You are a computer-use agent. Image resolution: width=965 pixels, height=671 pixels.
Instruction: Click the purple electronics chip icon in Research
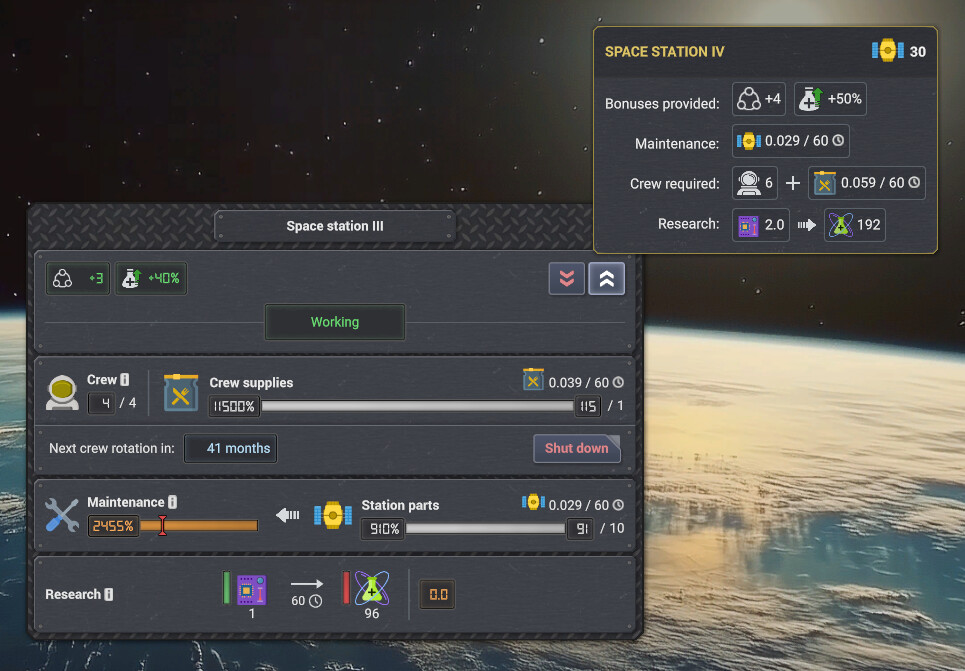(x=252, y=590)
